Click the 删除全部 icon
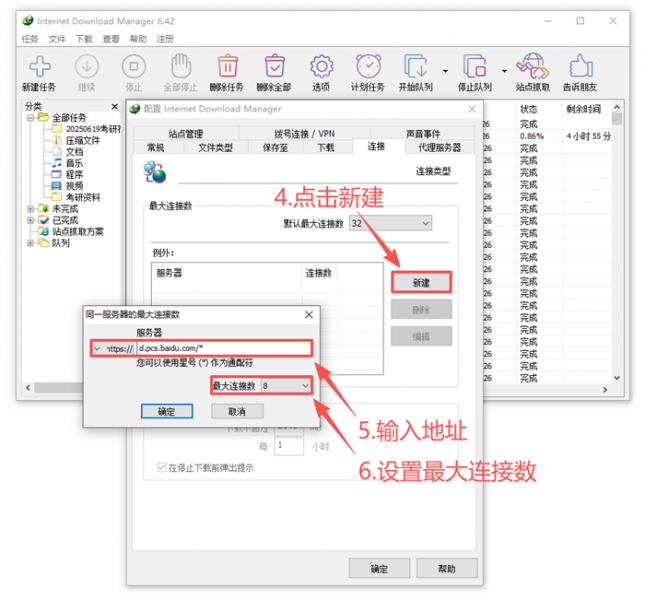Screen dimensions: 645x600 click(275, 66)
